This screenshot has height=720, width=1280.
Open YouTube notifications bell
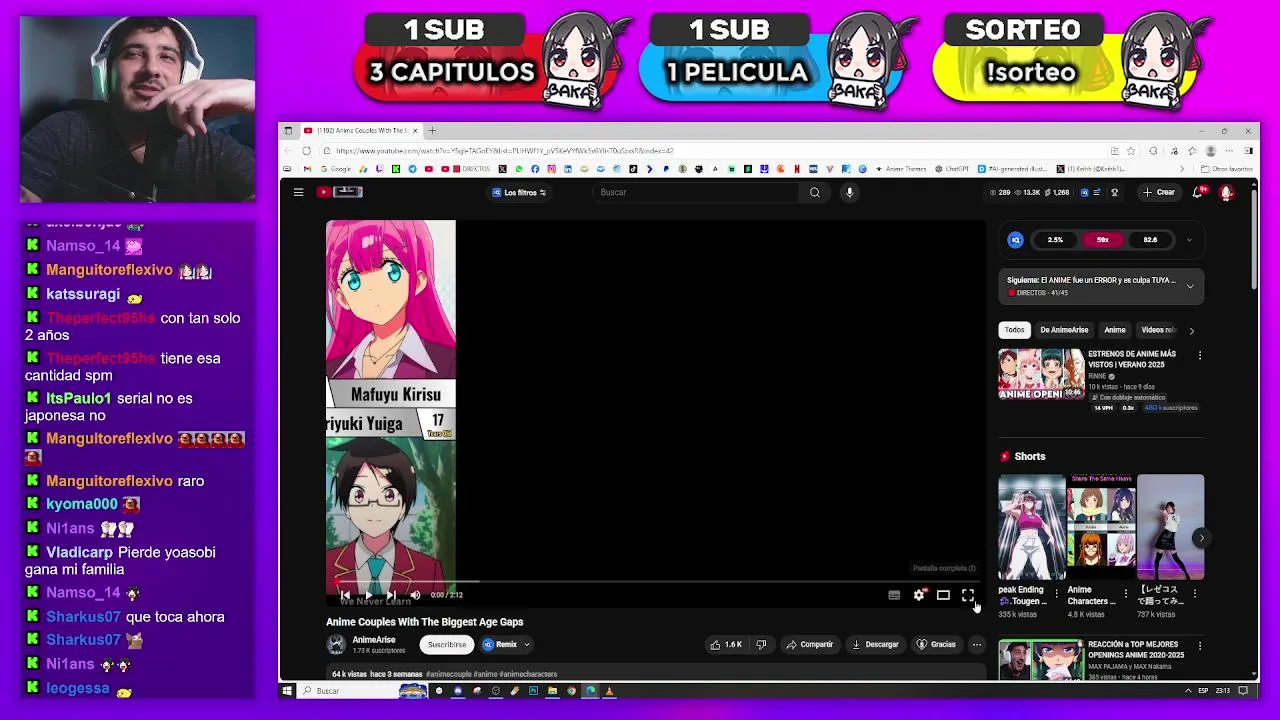coord(1197,192)
